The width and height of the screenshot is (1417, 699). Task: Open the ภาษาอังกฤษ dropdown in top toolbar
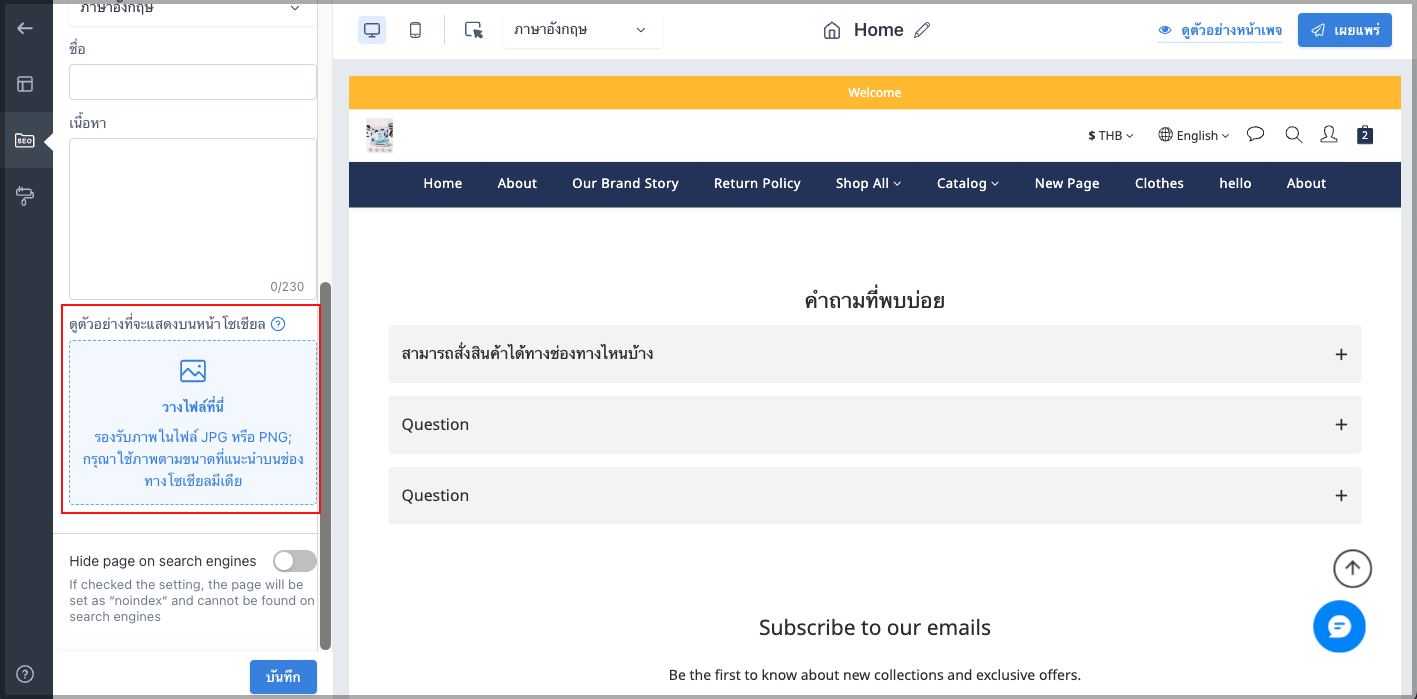[582, 30]
